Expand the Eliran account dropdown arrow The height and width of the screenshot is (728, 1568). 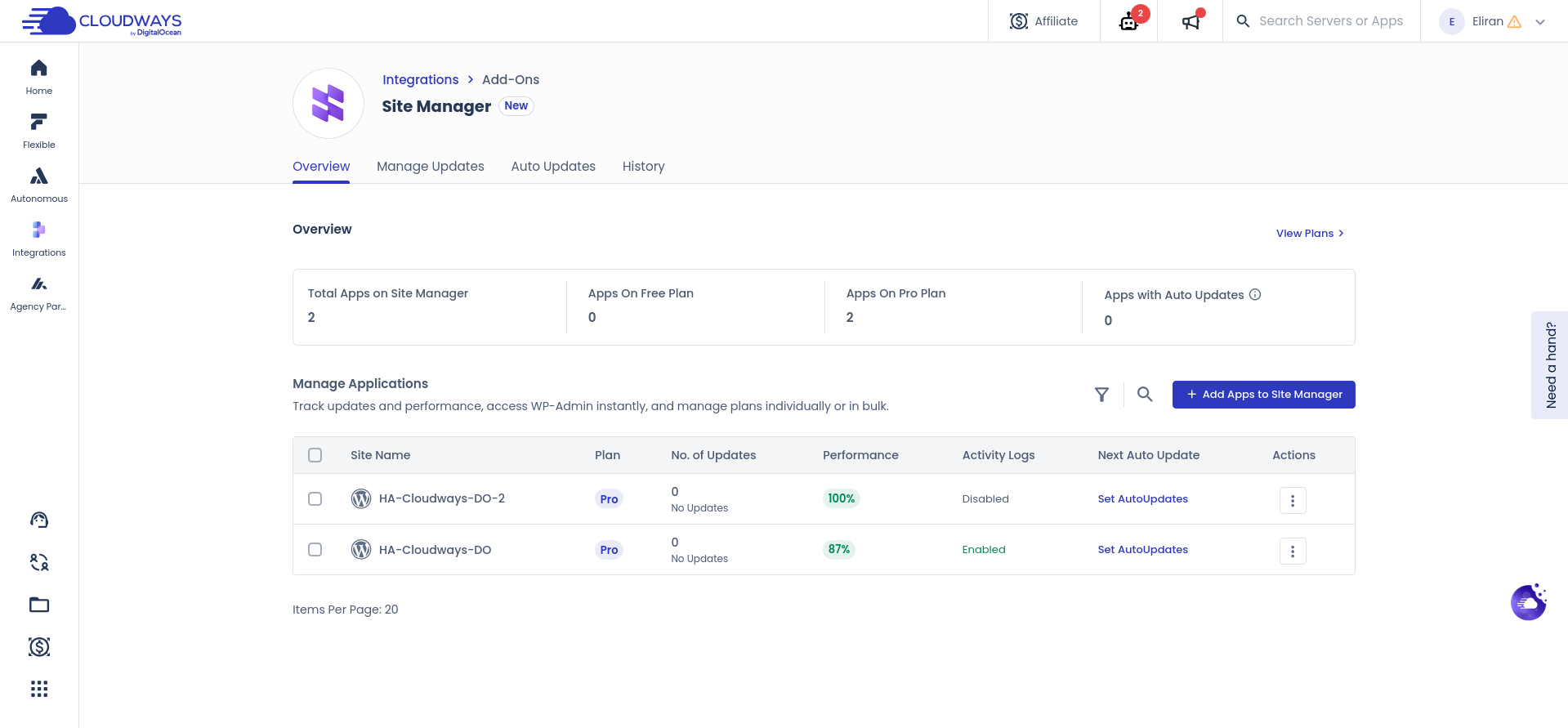point(1540,22)
